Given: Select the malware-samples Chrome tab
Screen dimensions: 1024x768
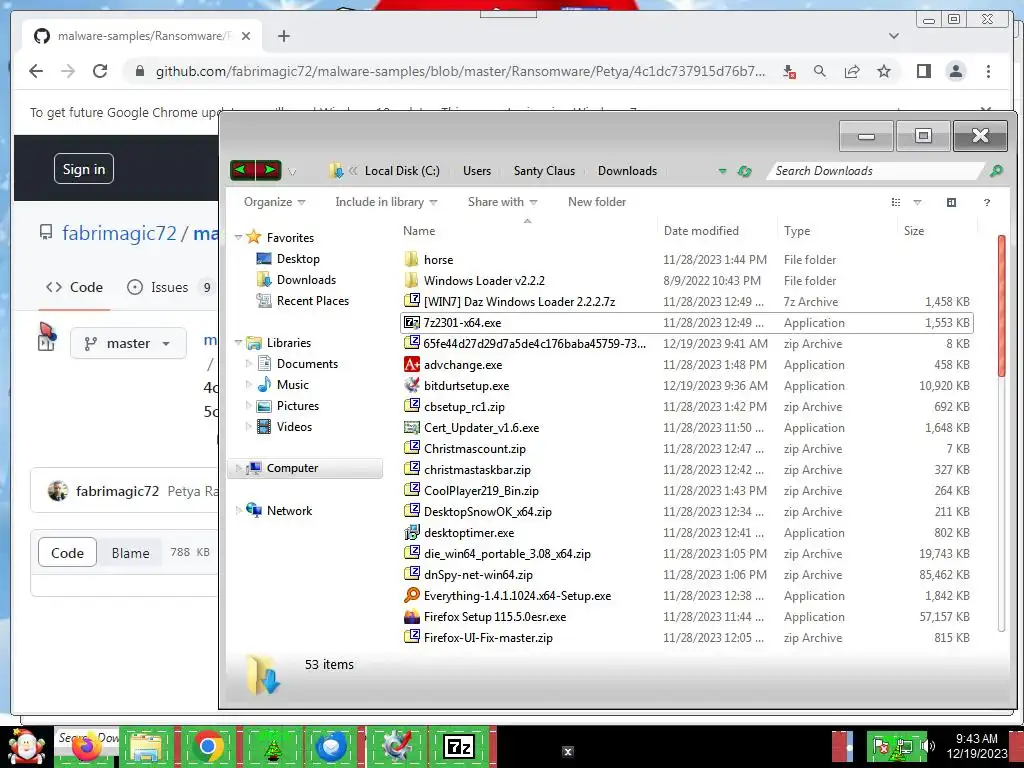Looking at the screenshot, I should pyautogui.click(x=142, y=36).
